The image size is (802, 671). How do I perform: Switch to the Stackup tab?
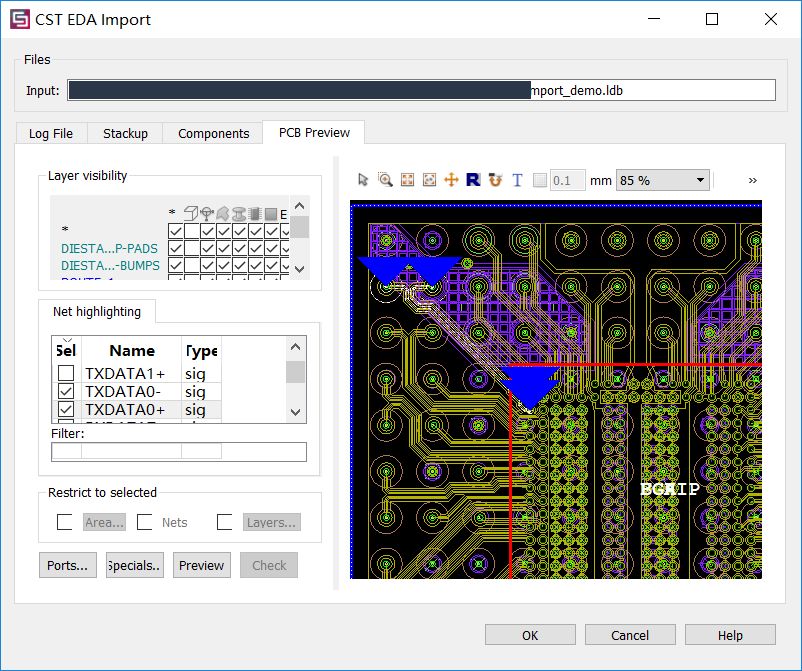coord(125,133)
